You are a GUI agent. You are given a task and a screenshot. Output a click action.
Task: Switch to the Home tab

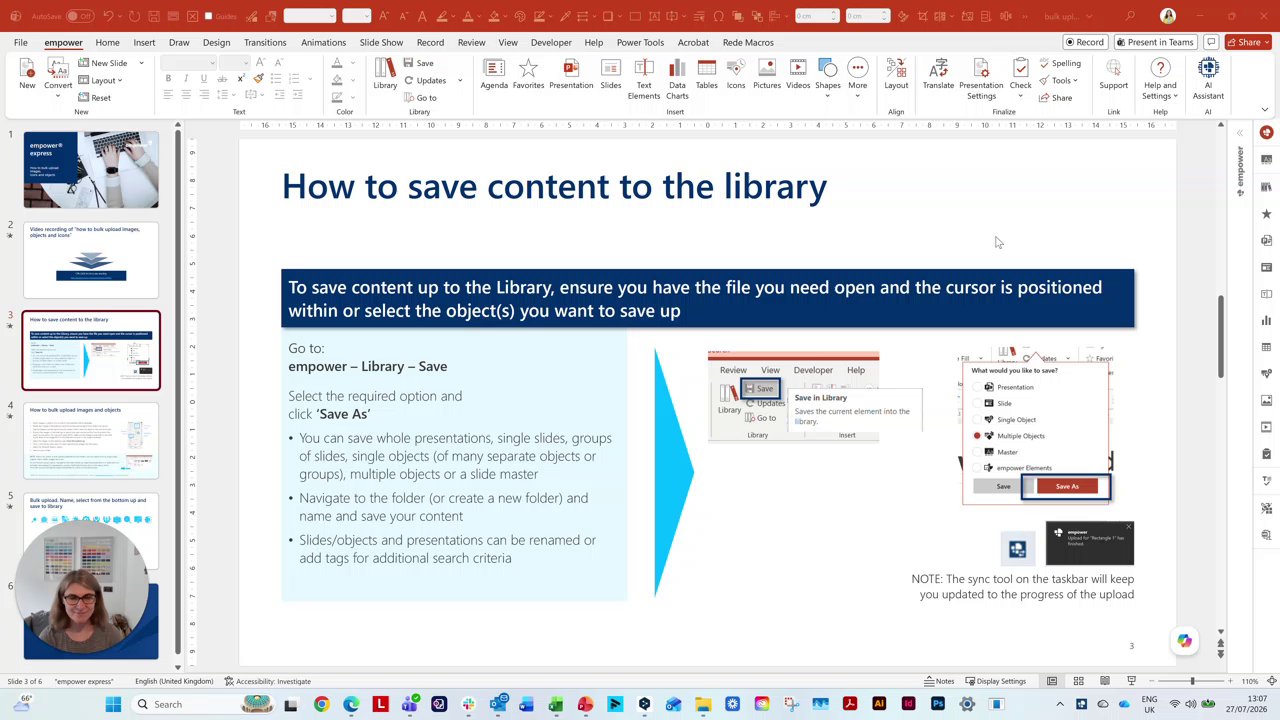(x=107, y=42)
